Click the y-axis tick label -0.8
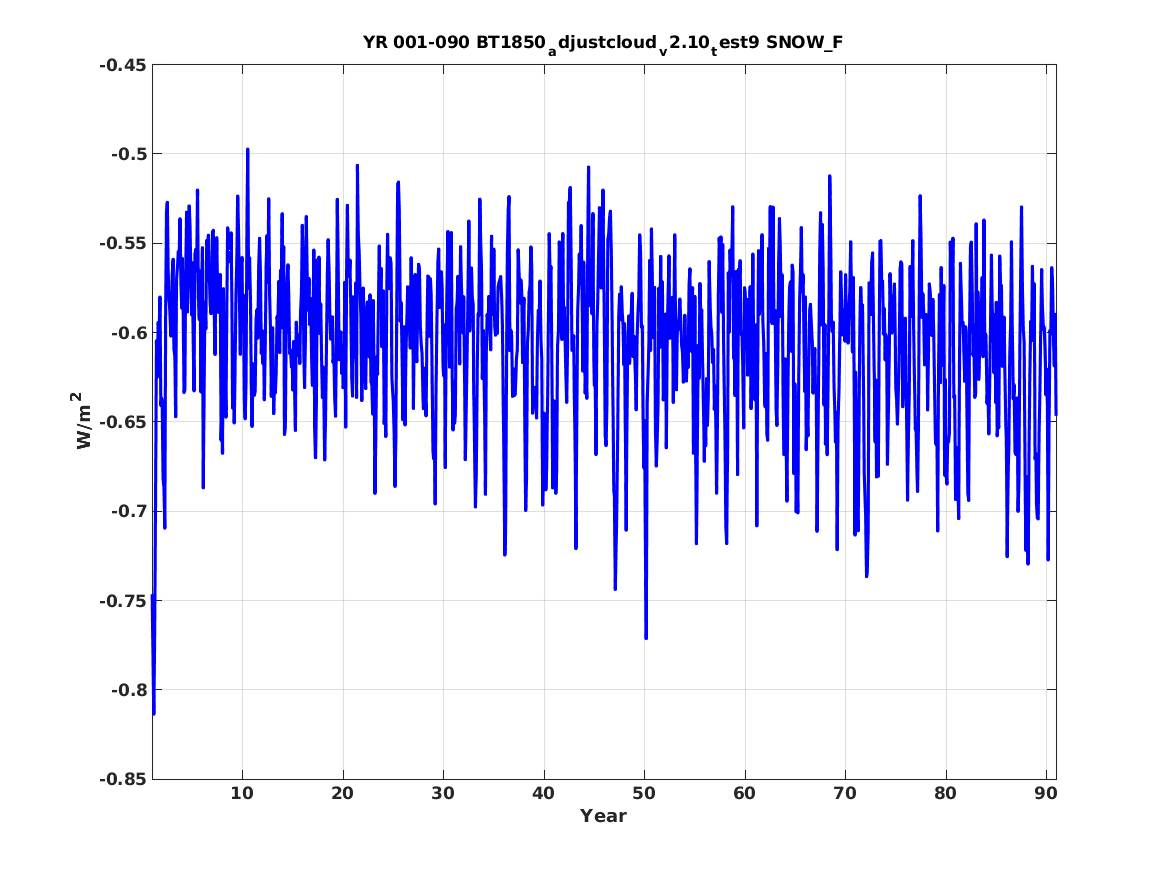 click(129, 690)
